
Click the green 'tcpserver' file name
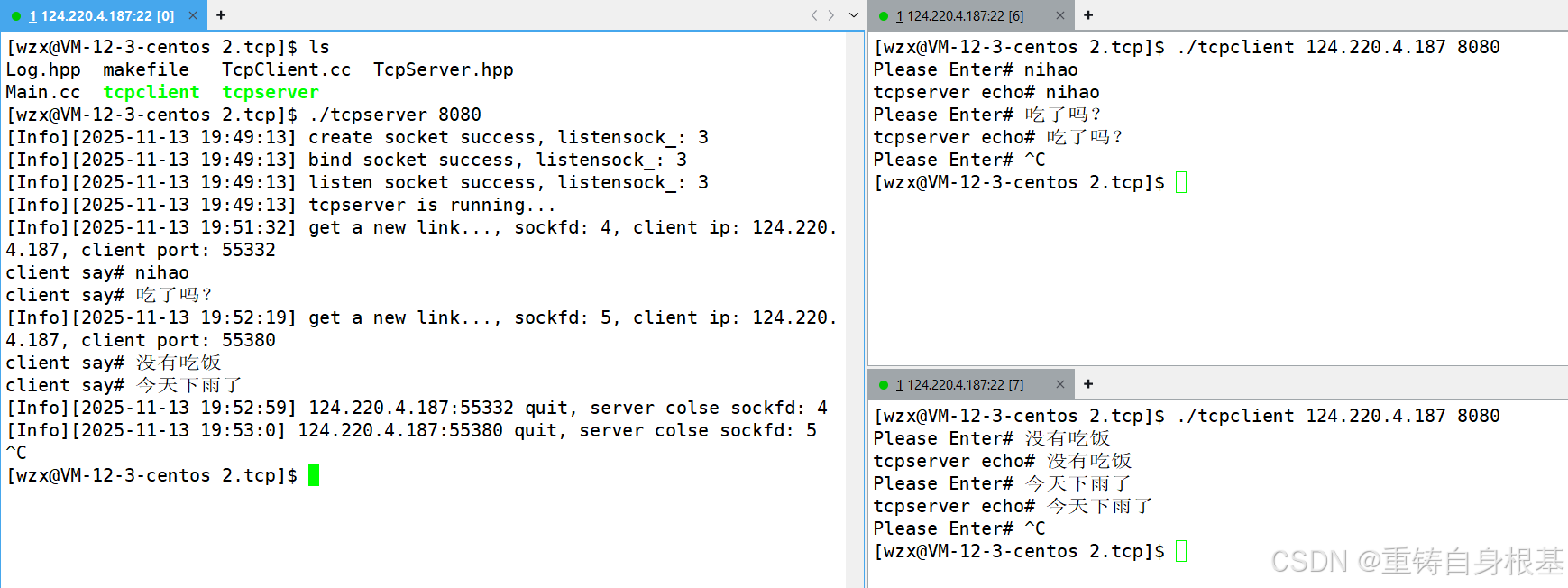click(271, 92)
